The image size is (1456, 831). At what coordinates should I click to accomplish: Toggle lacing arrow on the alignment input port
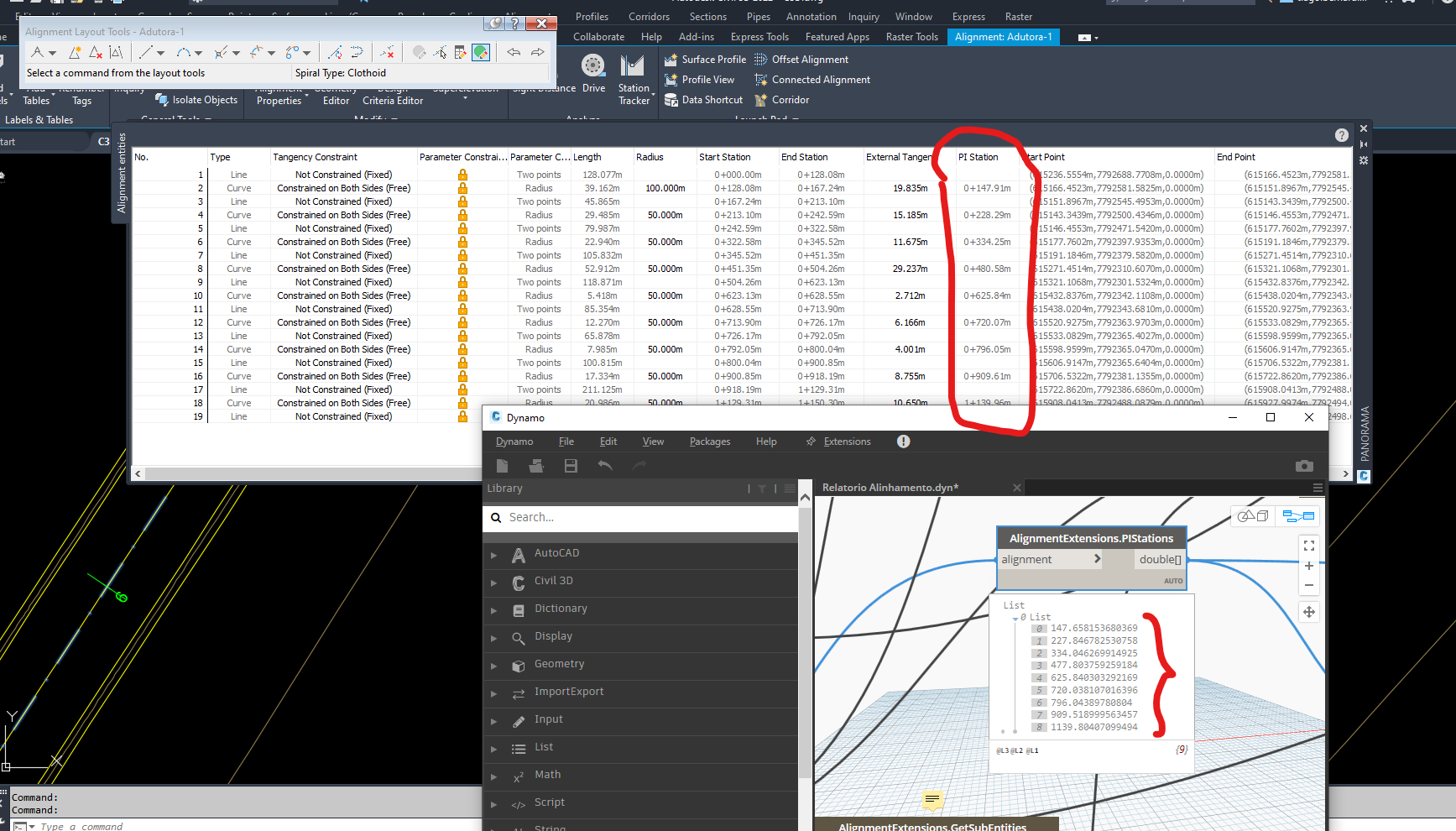[1096, 559]
